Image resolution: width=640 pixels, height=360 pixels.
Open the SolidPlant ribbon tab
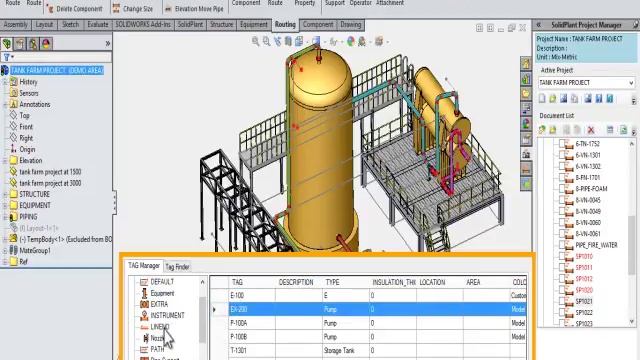click(190, 24)
